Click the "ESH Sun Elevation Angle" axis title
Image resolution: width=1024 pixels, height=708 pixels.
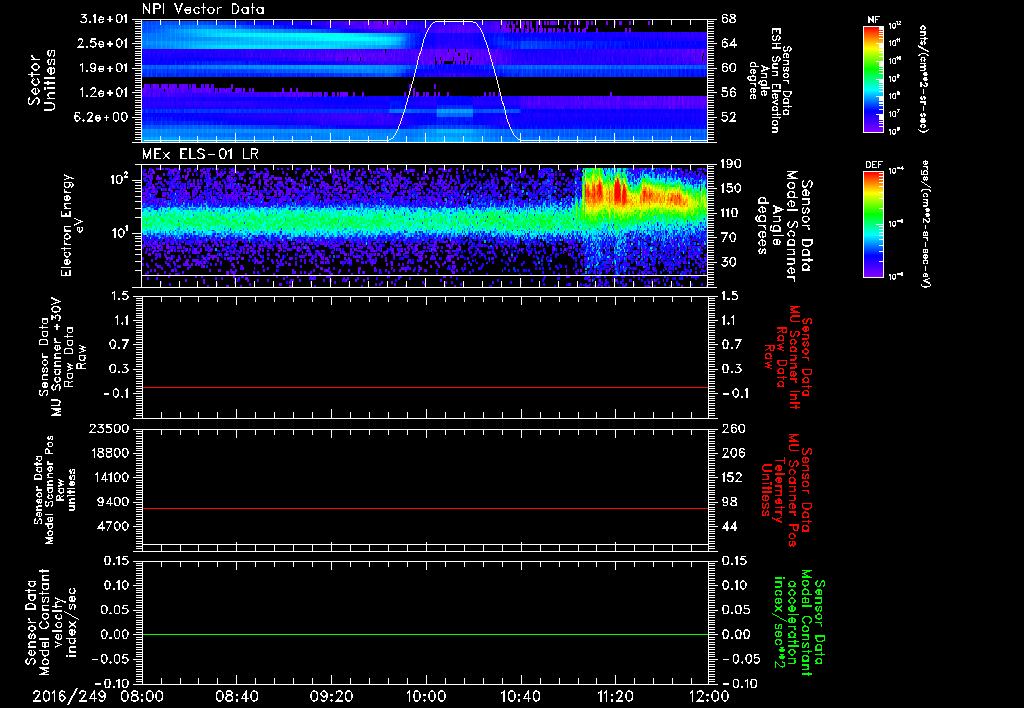(771, 80)
